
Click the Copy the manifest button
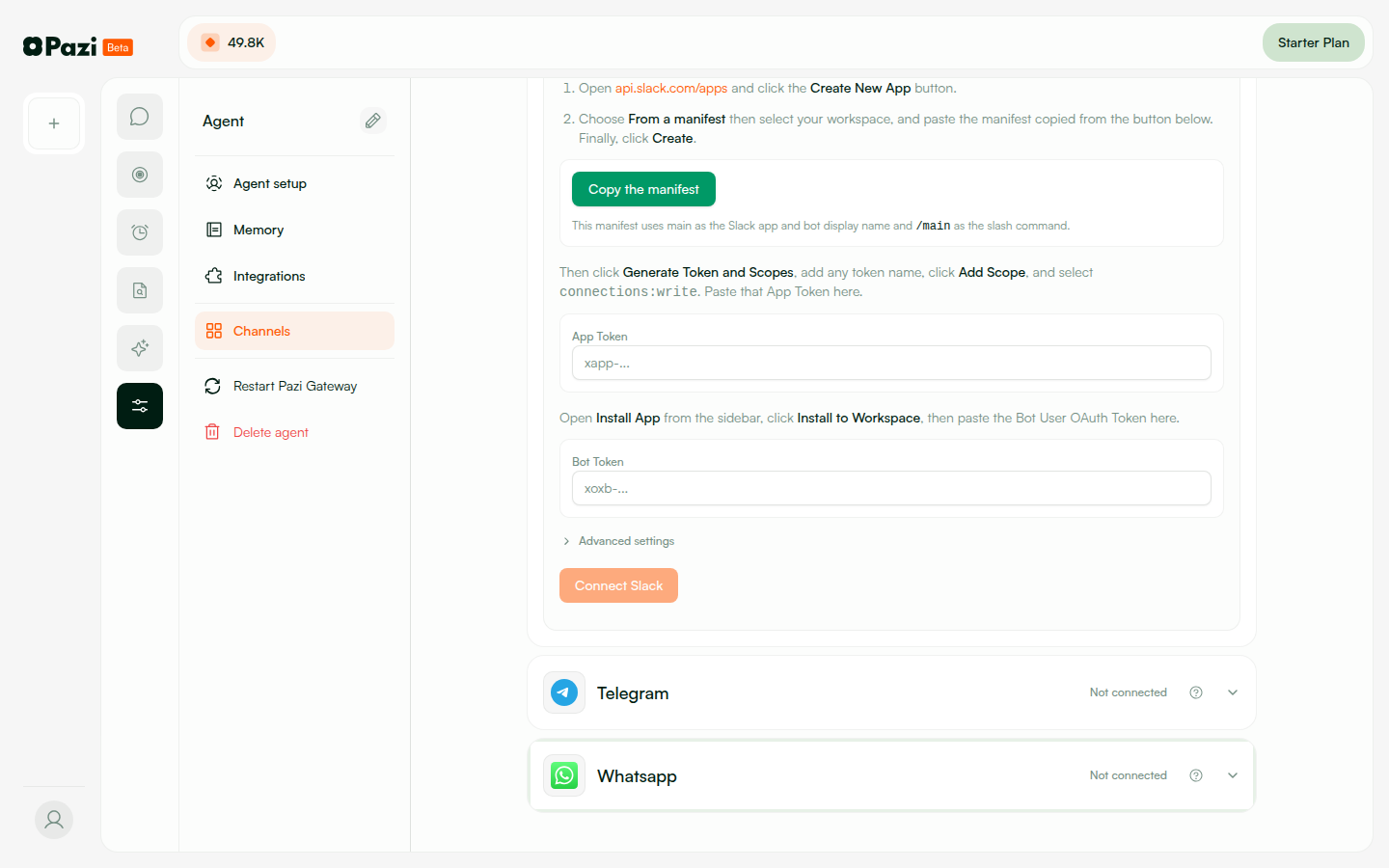[642, 189]
